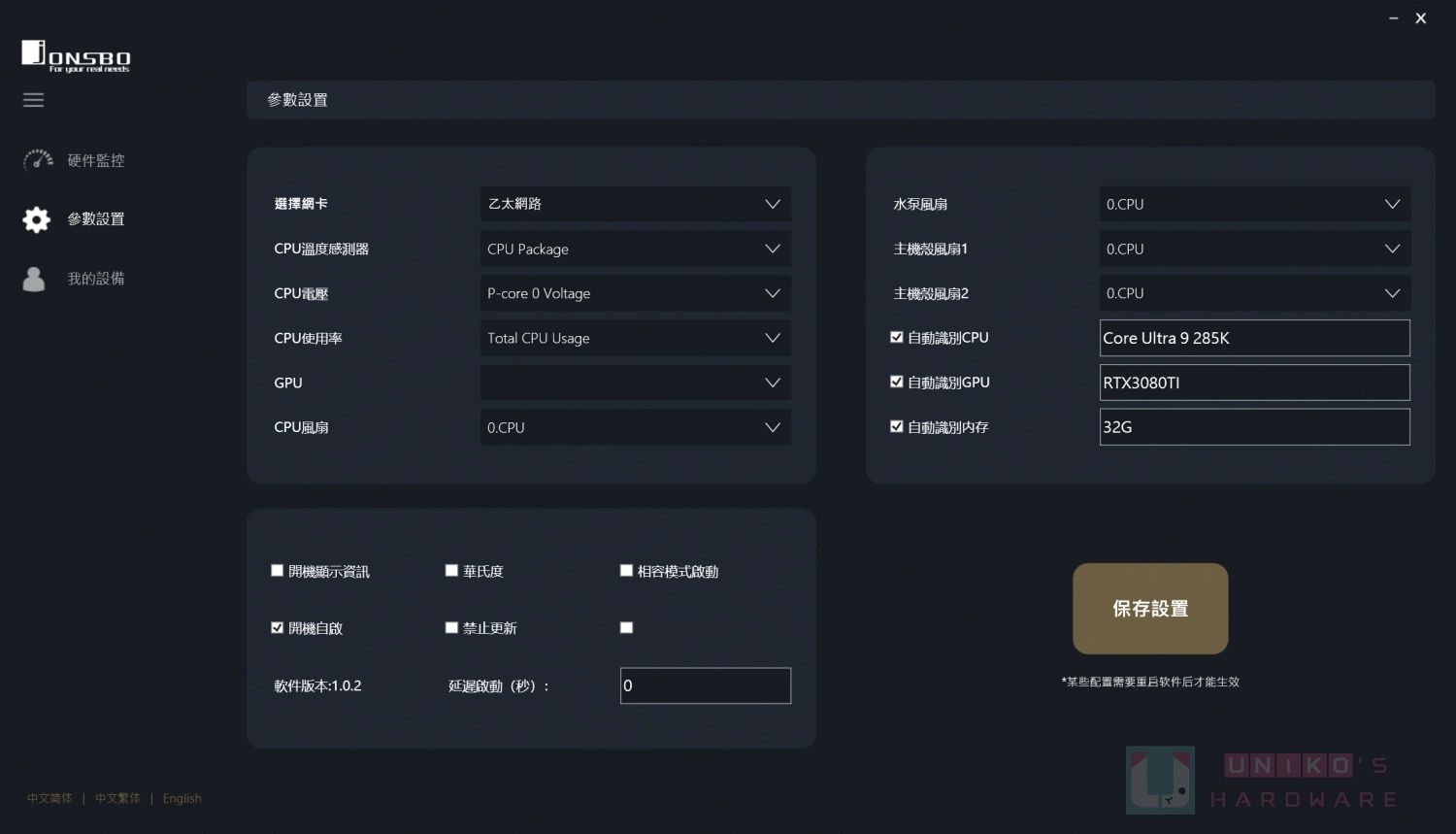Open the CPU溫度感測器 dropdown
Viewport: 1456px width, 834px height.
(x=635, y=249)
